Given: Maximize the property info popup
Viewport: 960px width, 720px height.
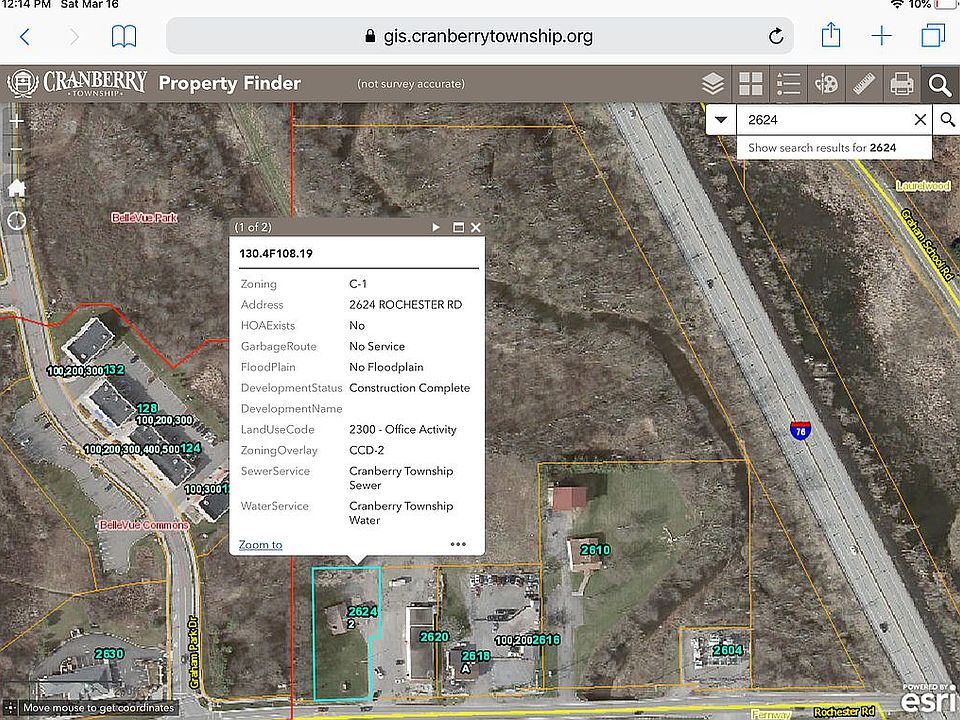Looking at the screenshot, I should click(x=458, y=228).
